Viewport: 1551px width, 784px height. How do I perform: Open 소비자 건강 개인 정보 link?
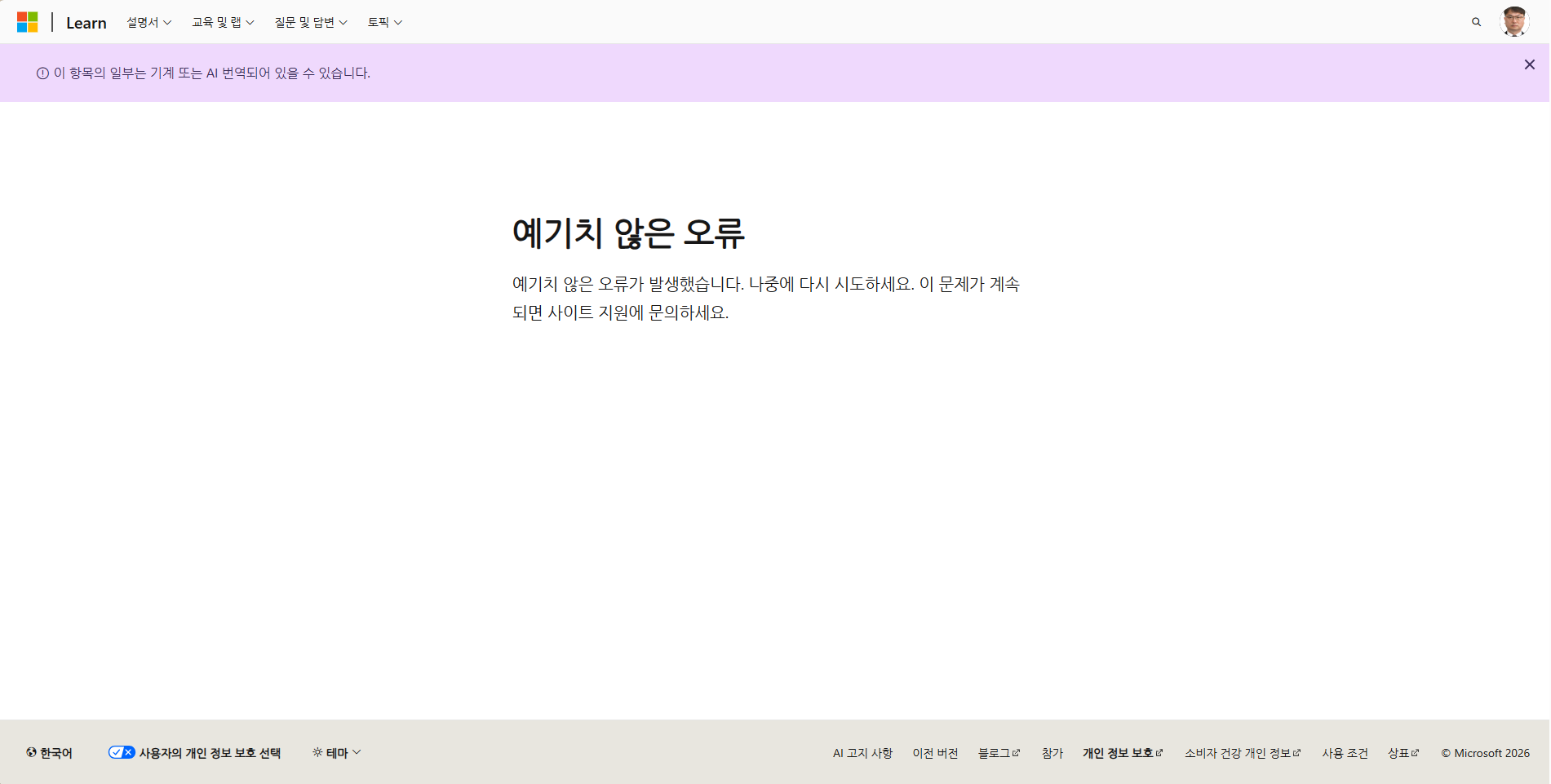click(x=1243, y=753)
